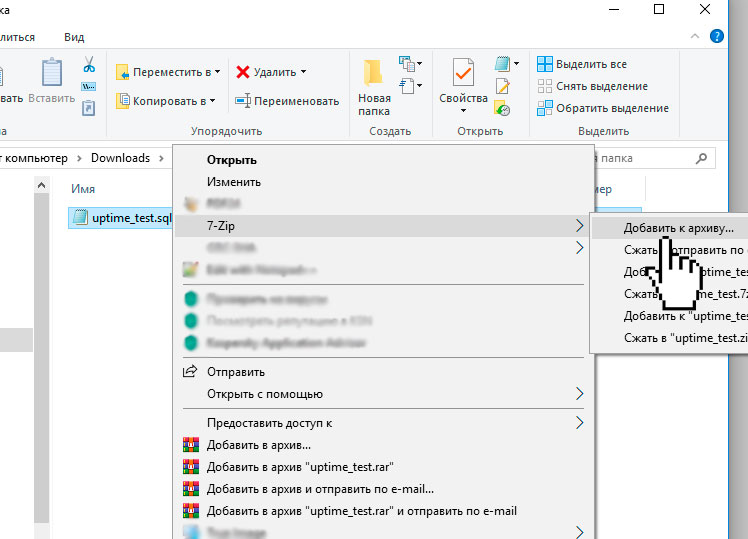
Task: Click the Снять выделение button
Action: point(592,86)
